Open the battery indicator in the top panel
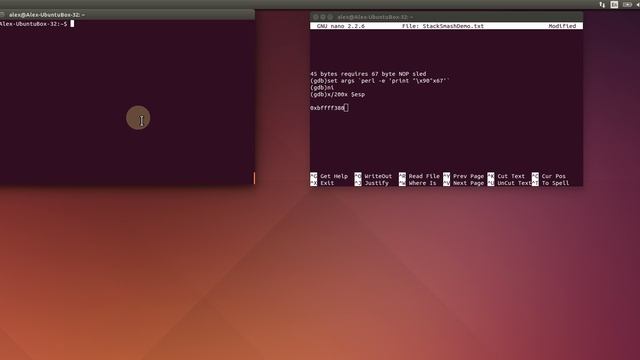Viewport: 640px width, 360px height. (x=627, y=4)
